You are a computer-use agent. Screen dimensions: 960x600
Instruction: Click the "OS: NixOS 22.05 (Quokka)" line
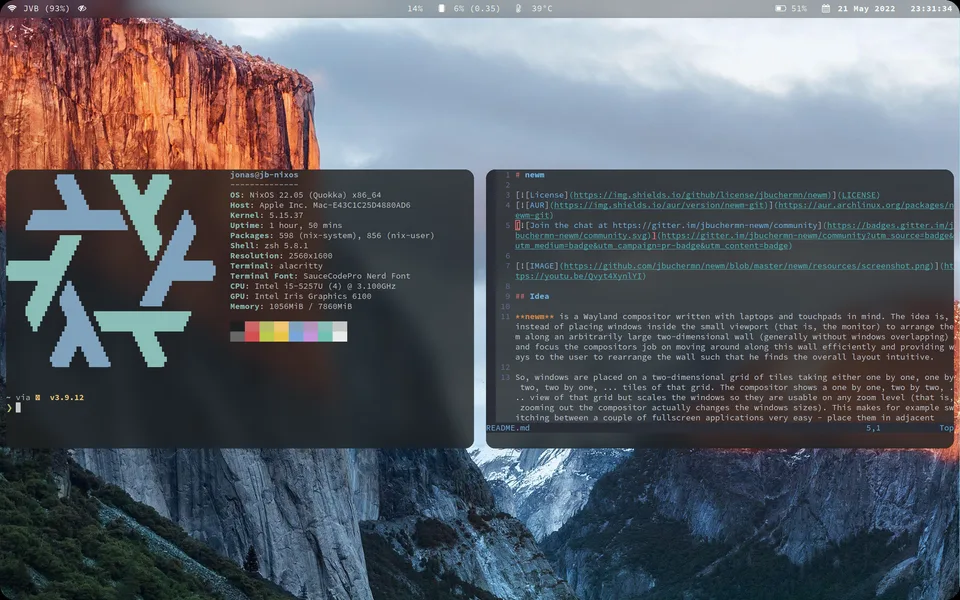click(x=306, y=195)
